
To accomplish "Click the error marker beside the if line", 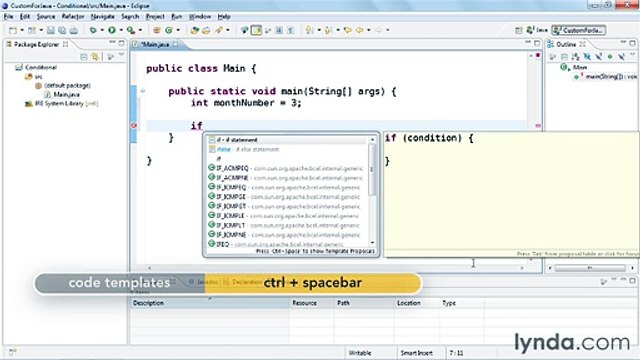I will click(x=133, y=126).
